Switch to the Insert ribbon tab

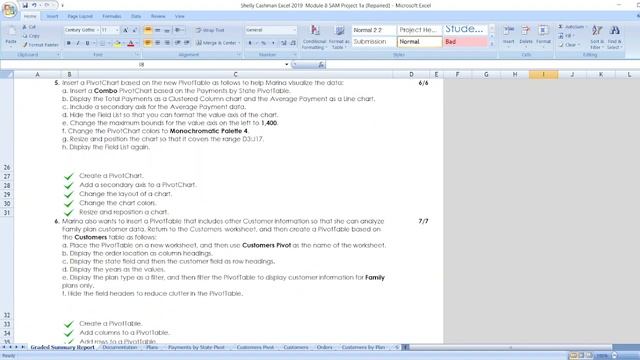(52, 16)
